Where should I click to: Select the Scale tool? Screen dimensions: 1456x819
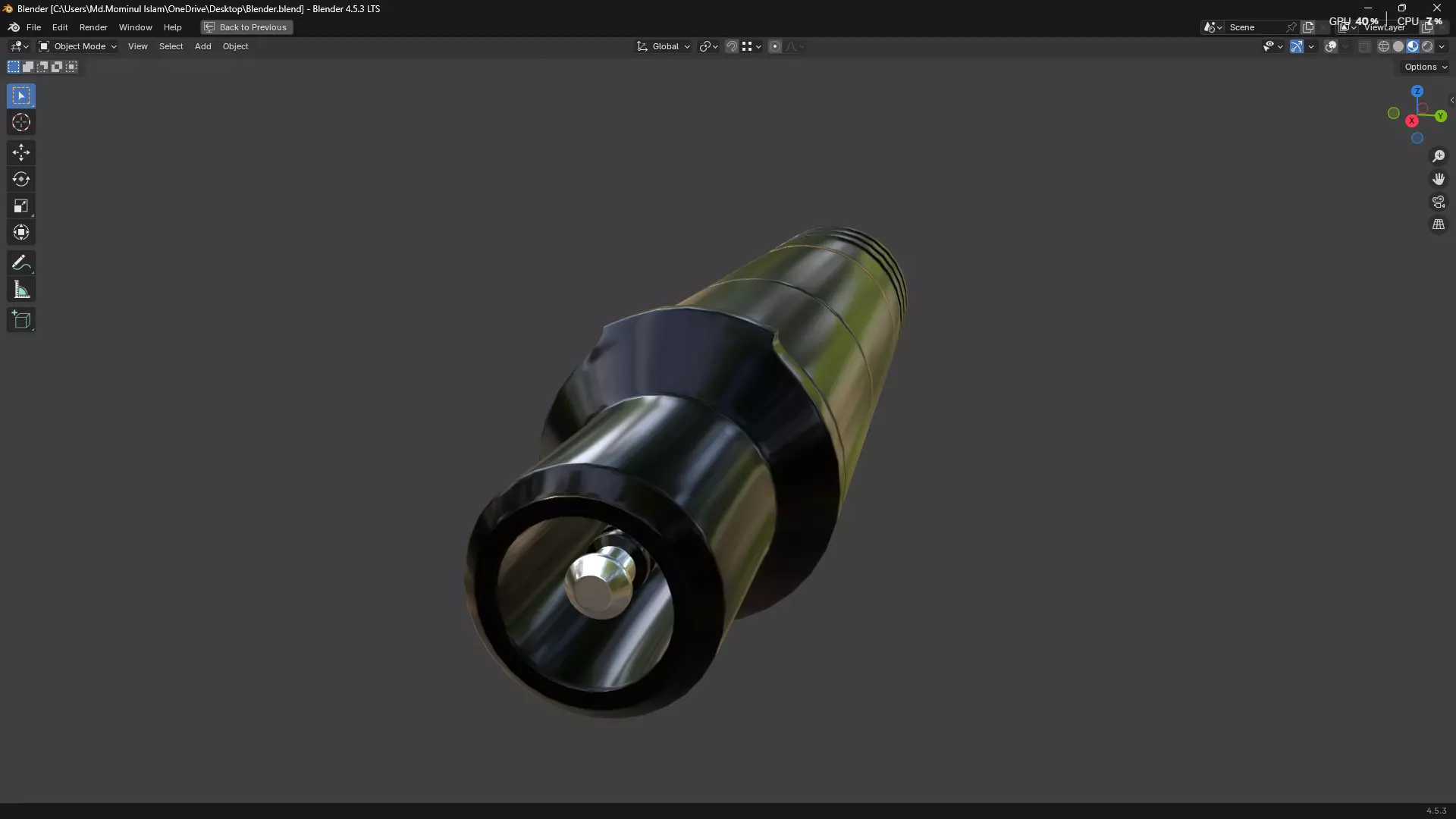(x=21, y=206)
